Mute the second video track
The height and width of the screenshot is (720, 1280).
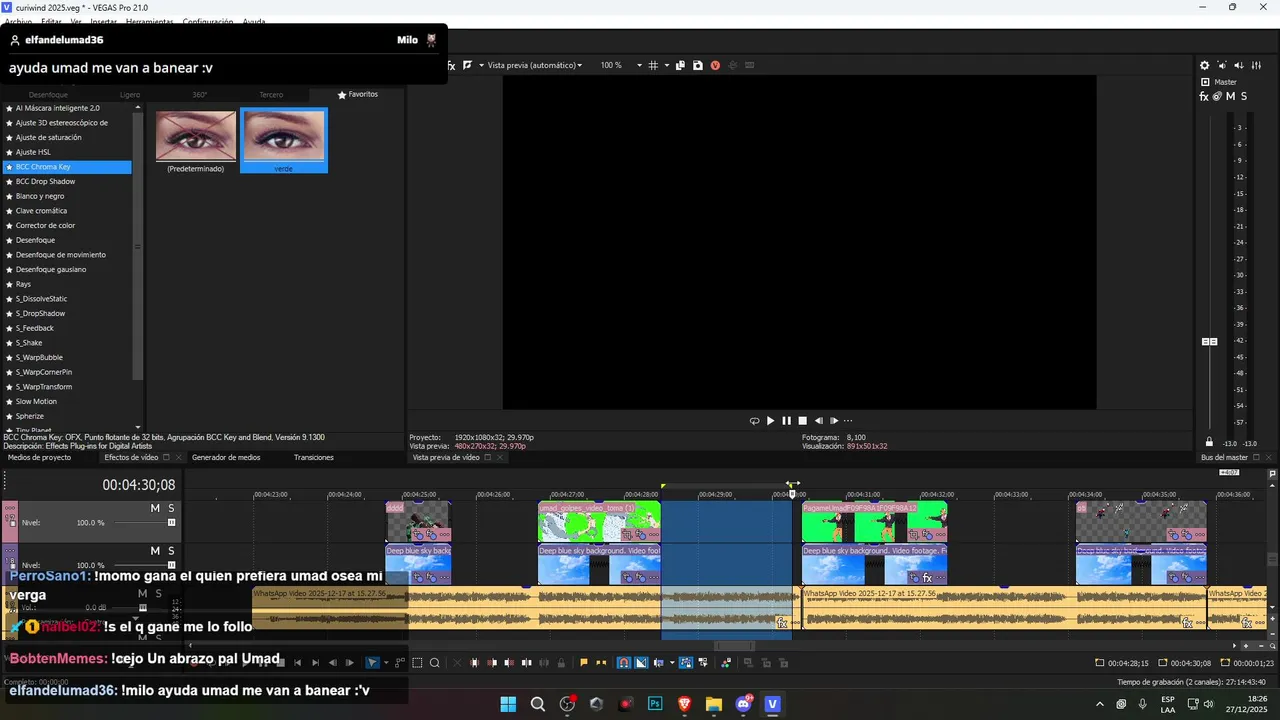pyautogui.click(x=155, y=551)
